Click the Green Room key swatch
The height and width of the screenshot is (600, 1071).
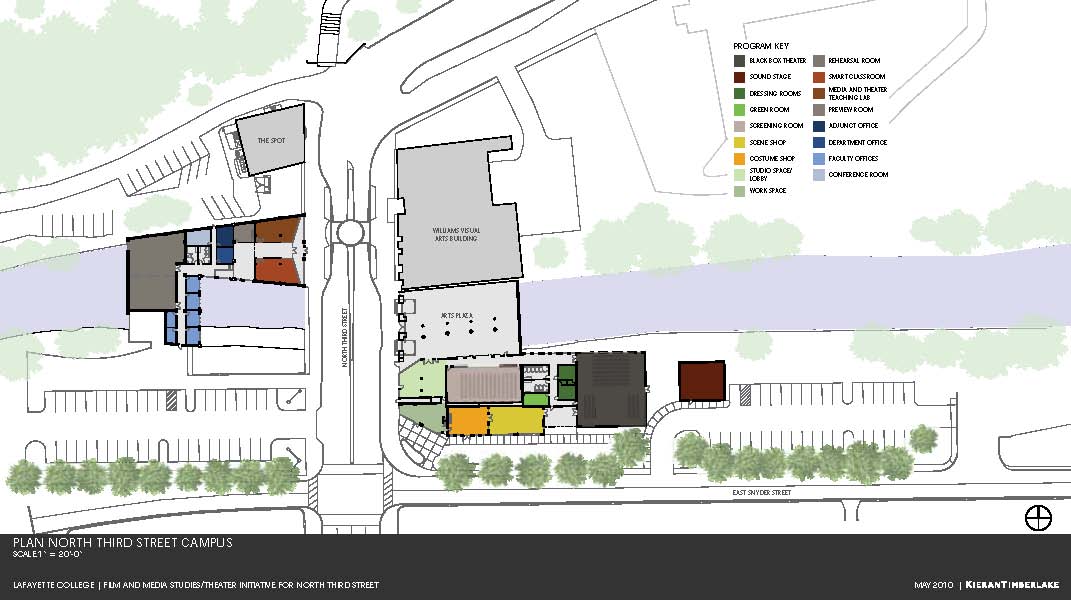click(x=739, y=109)
